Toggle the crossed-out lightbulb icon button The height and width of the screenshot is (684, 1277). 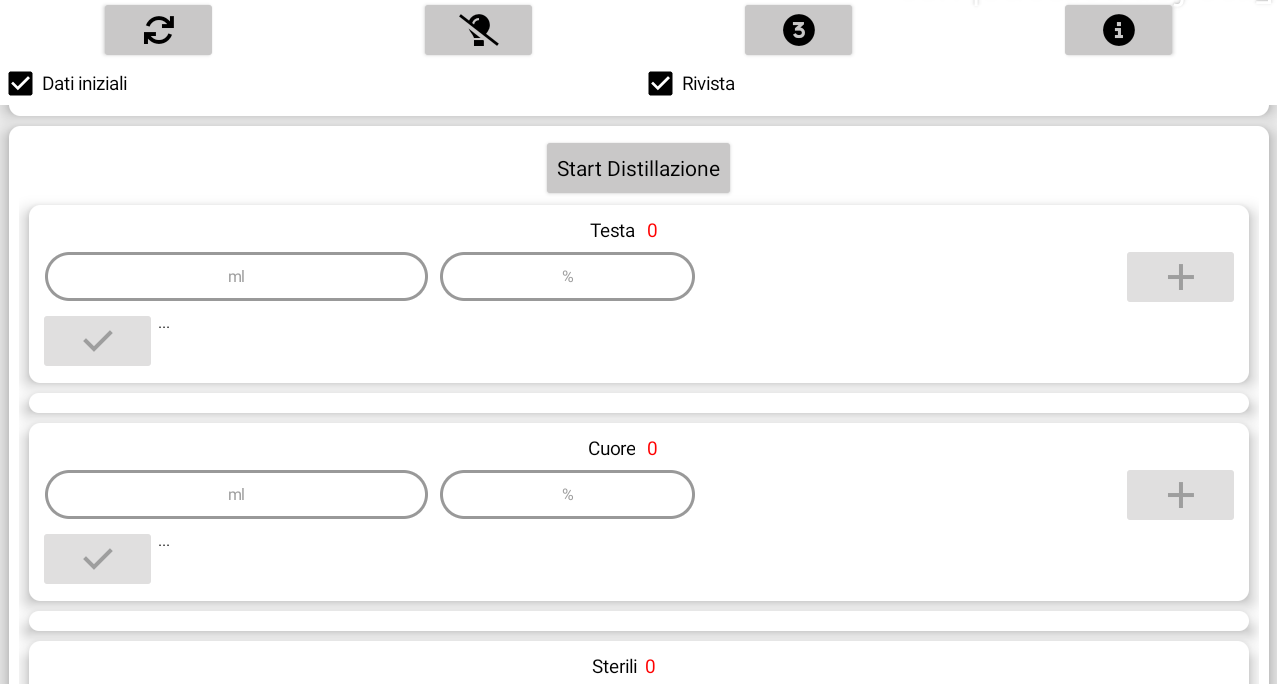478,30
